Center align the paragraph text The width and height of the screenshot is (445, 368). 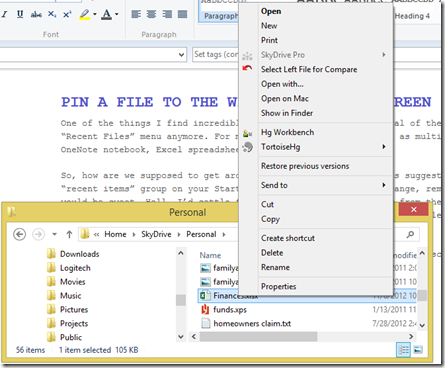click(152, 14)
